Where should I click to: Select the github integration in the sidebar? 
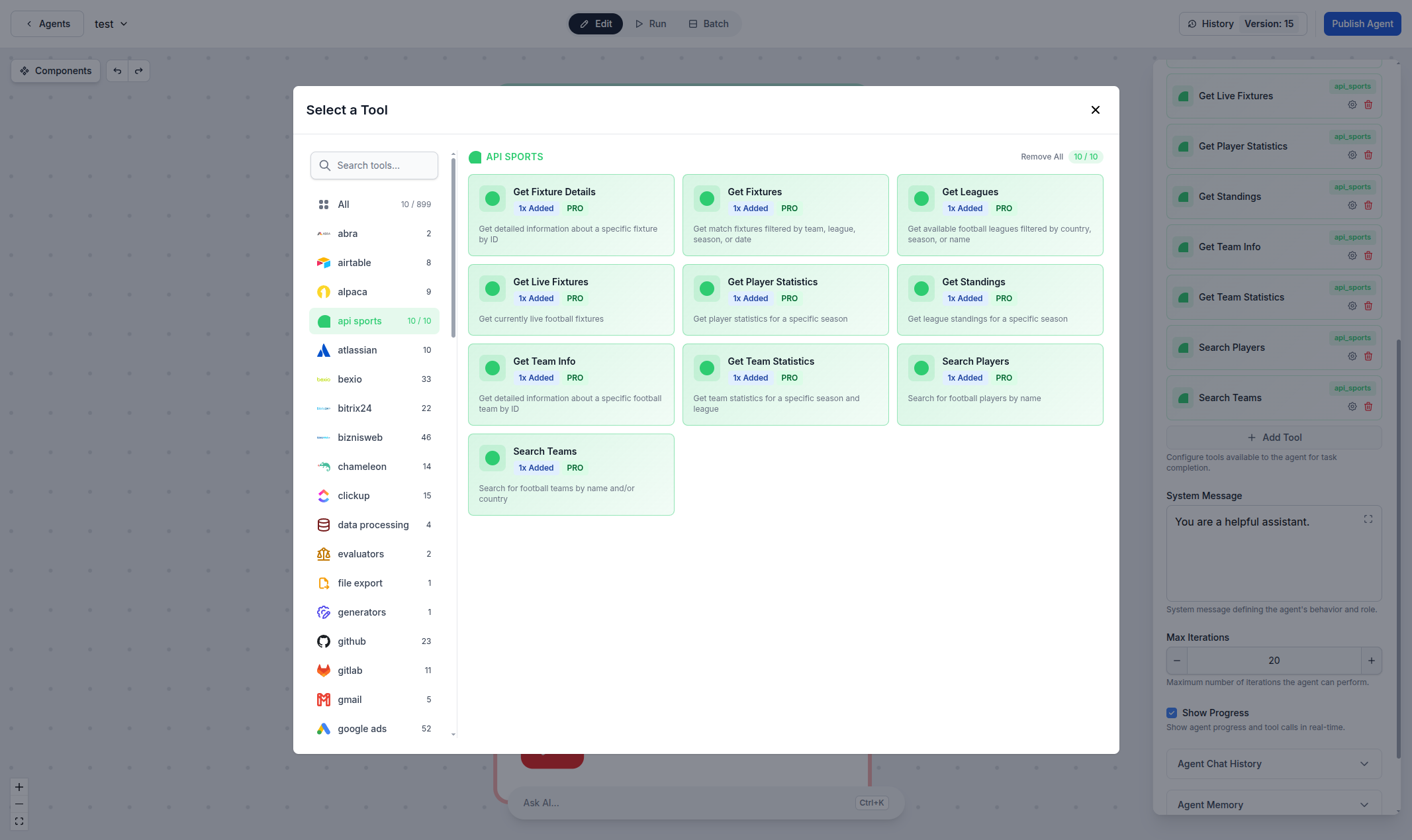coord(352,641)
